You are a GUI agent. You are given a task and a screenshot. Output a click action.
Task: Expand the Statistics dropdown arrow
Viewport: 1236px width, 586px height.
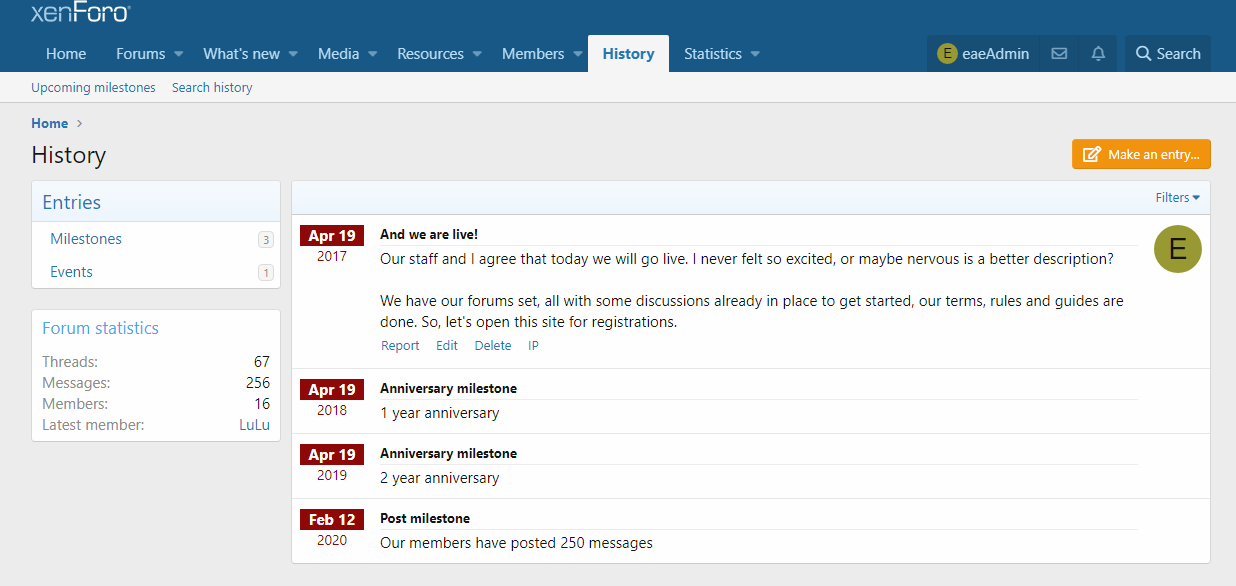tap(755, 54)
